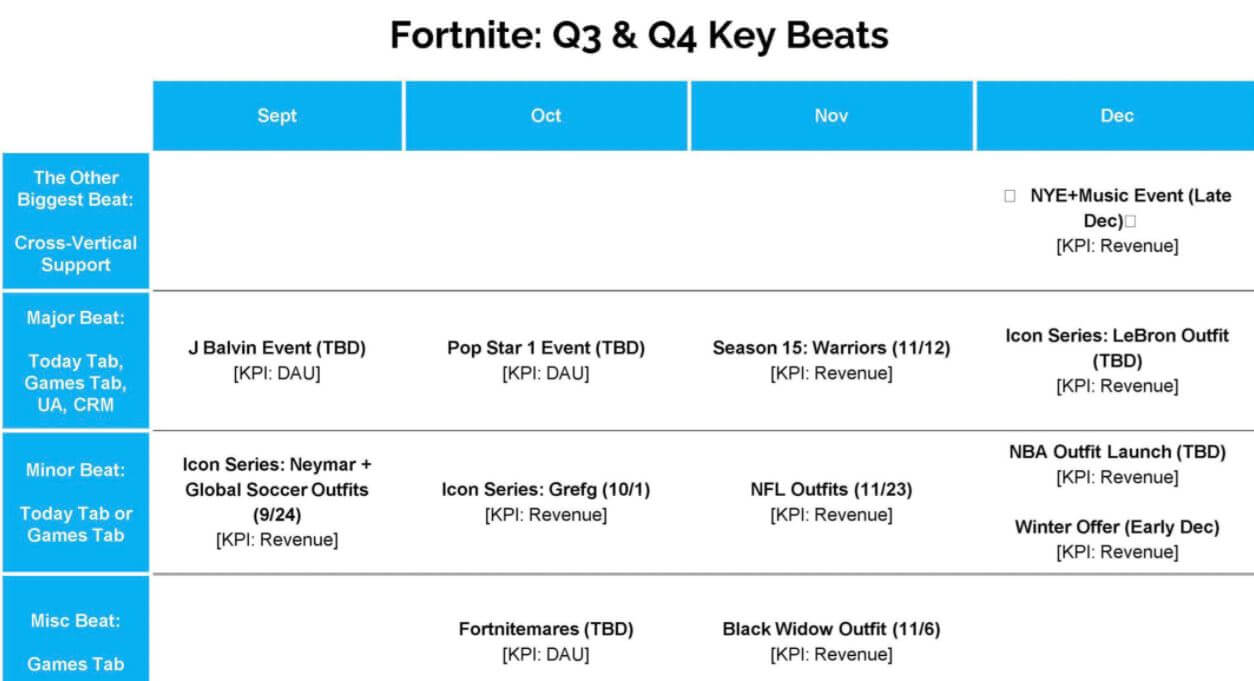Select the Sept column header
Image resolution: width=1254 pixels, height=681 pixels.
click(277, 116)
